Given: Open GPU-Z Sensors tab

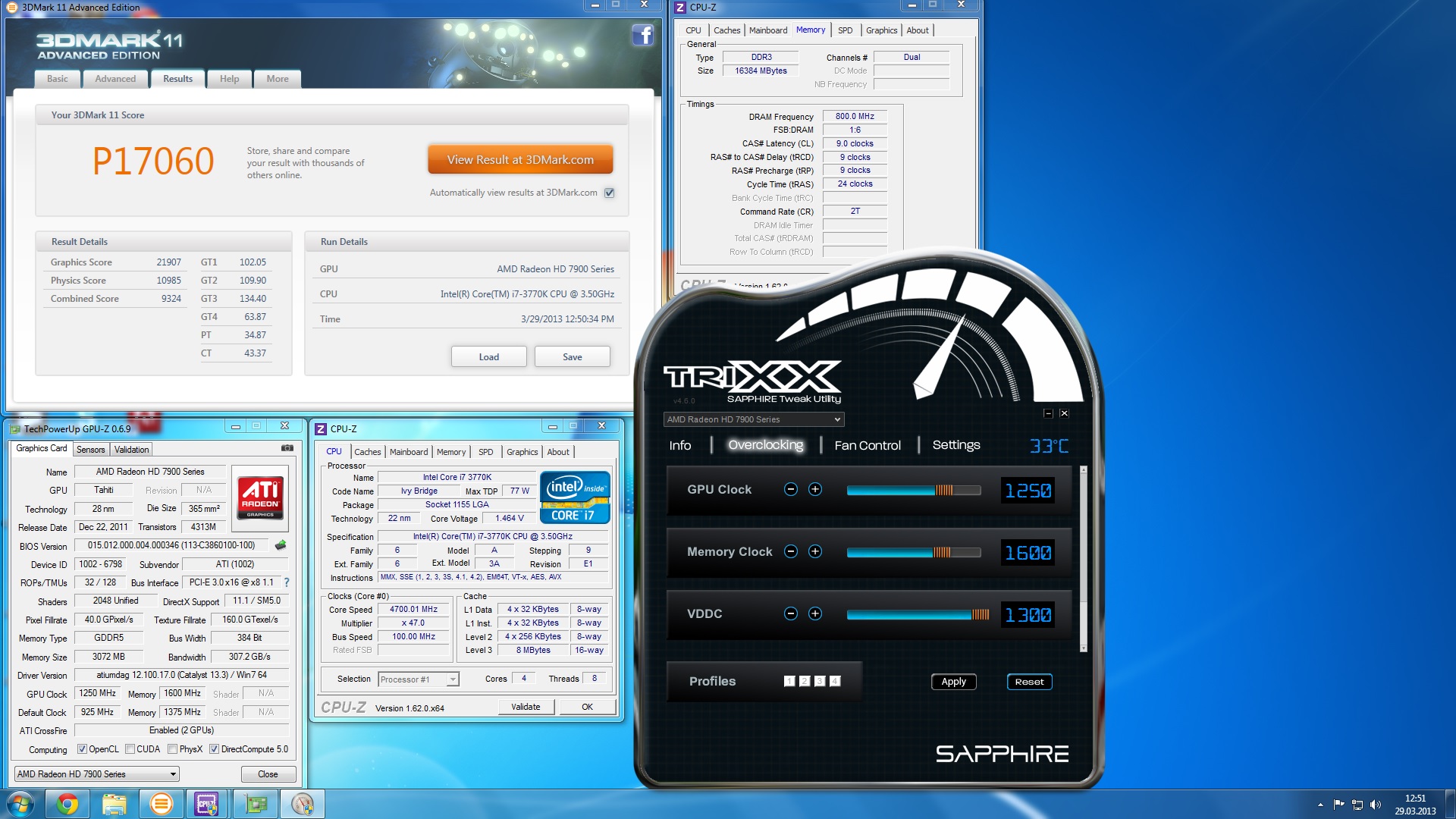Looking at the screenshot, I should point(91,450).
